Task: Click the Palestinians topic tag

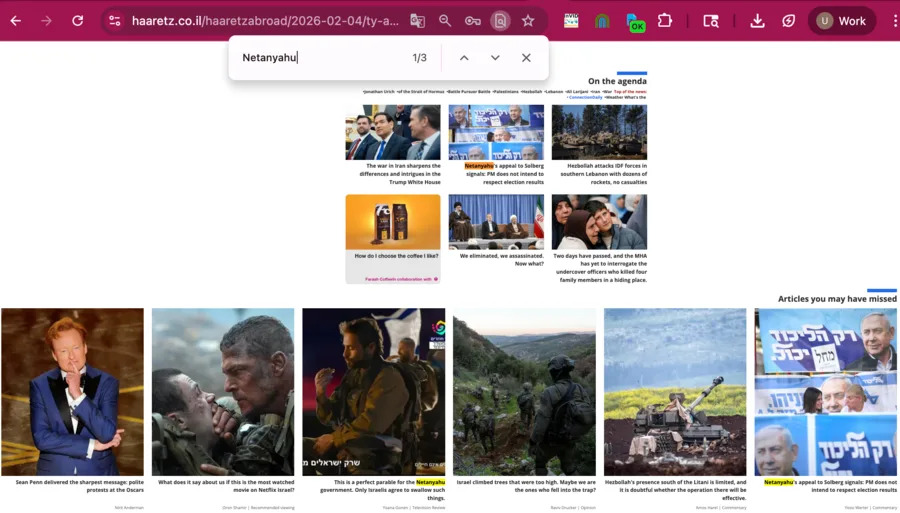Action: pyautogui.click(x=506, y=91)
